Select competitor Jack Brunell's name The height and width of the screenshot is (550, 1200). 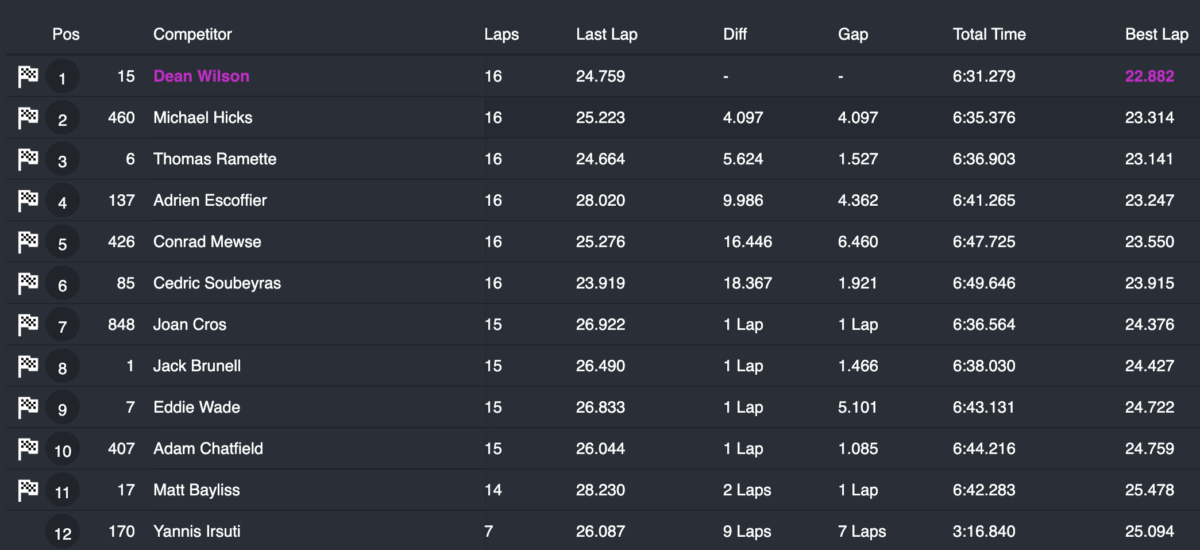pos(196,366)
